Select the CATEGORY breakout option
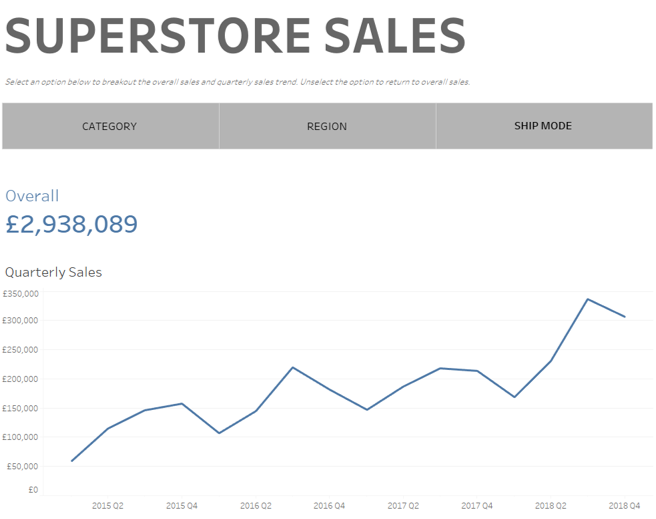Viewport: 656px width, 519px height. click(110, 126)
